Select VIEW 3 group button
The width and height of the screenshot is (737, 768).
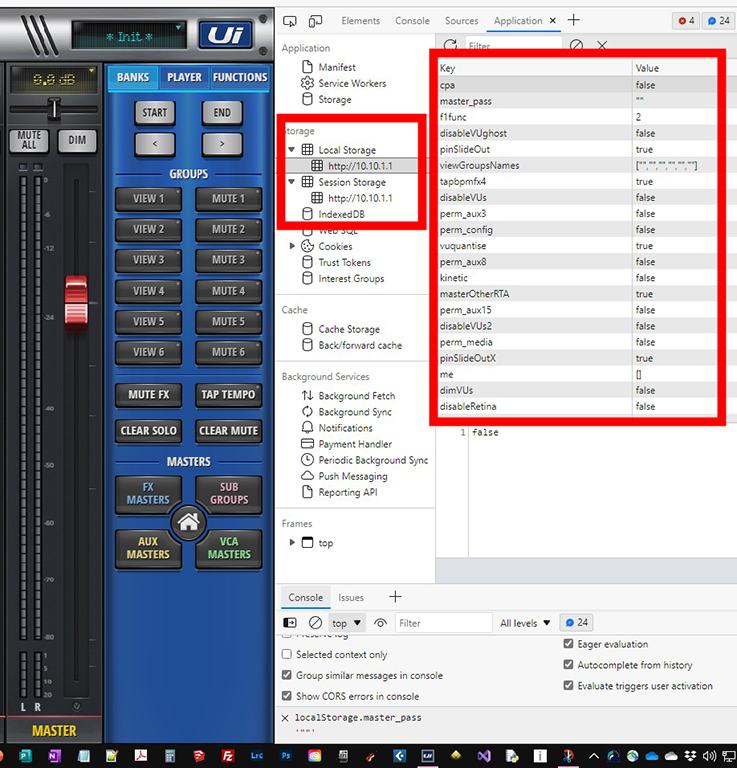point(148,260)
